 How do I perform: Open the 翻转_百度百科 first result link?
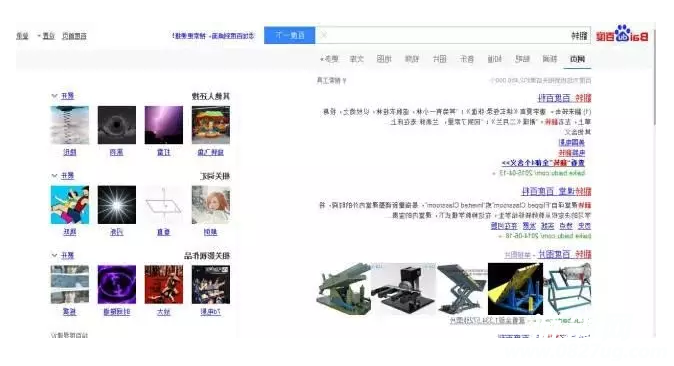pyautogui.click(x=564, y=98)
